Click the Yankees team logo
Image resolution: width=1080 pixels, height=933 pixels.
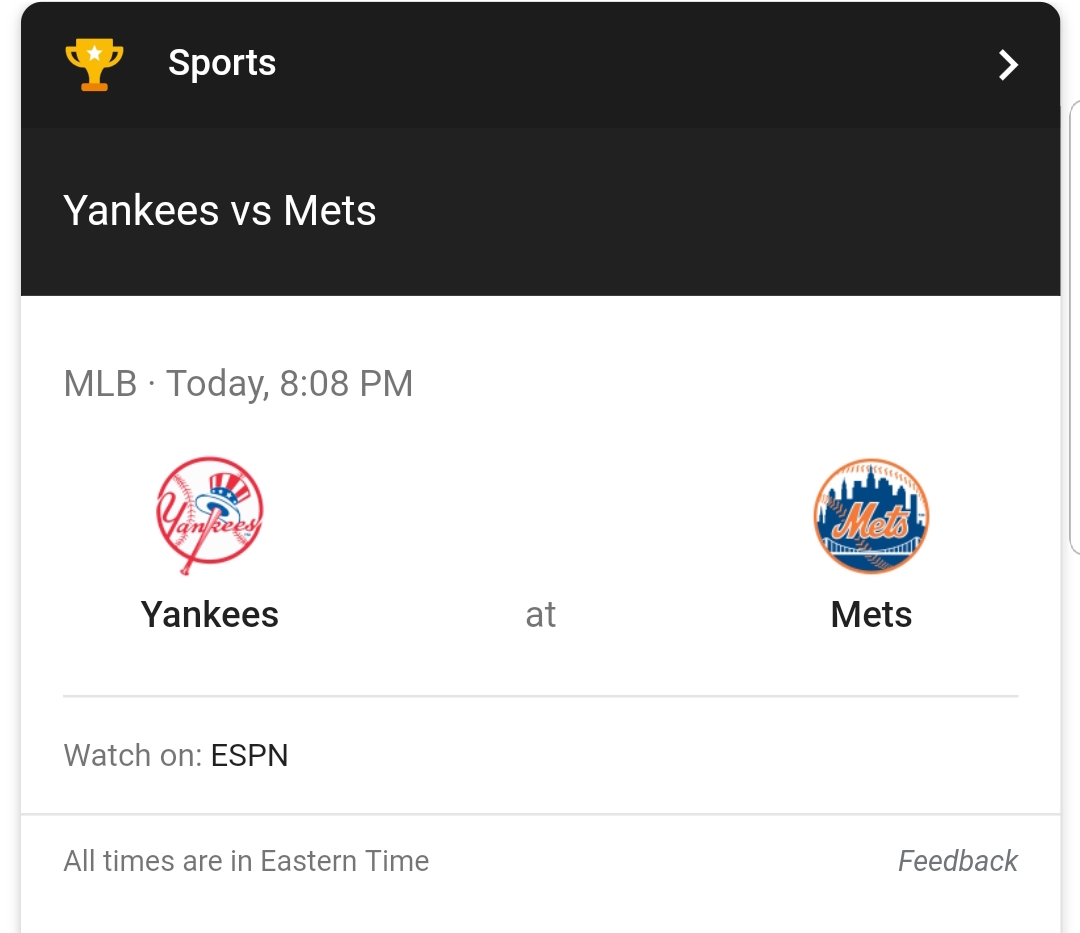[210, 515]
